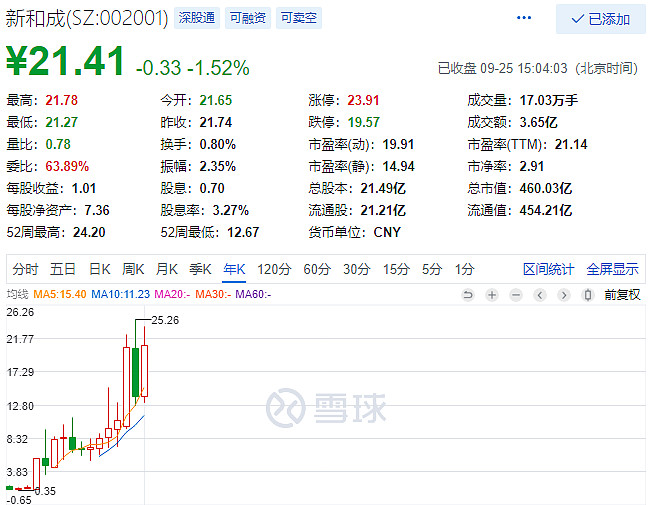This screenshot has width=662, height=505.
Task: Click the closing time 已收盘 09-25 15:04:03
Action: [x=502, y=68]
